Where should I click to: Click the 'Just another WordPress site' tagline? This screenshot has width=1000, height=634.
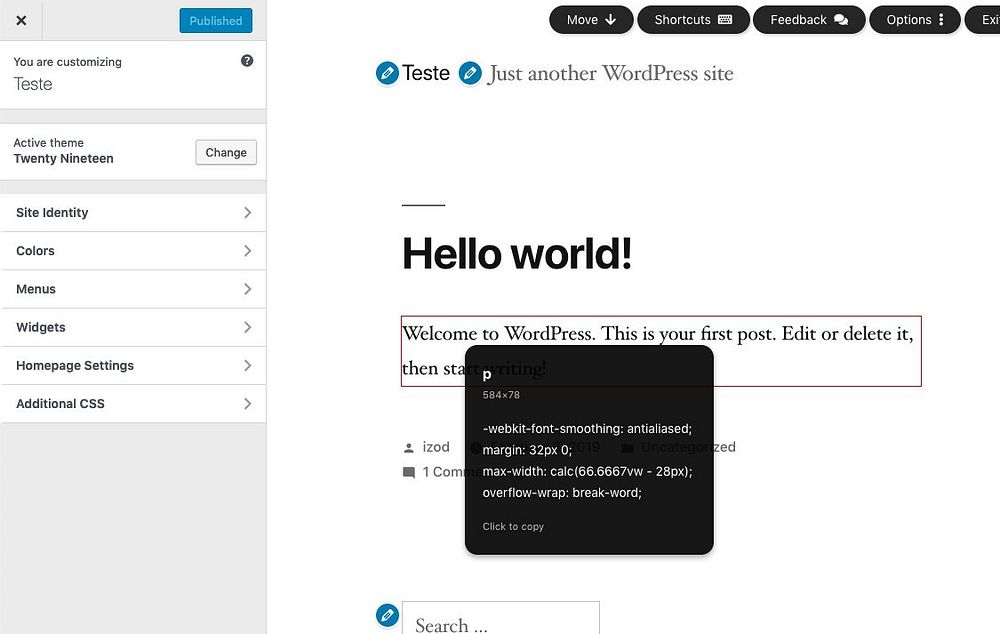click(610, 73)
